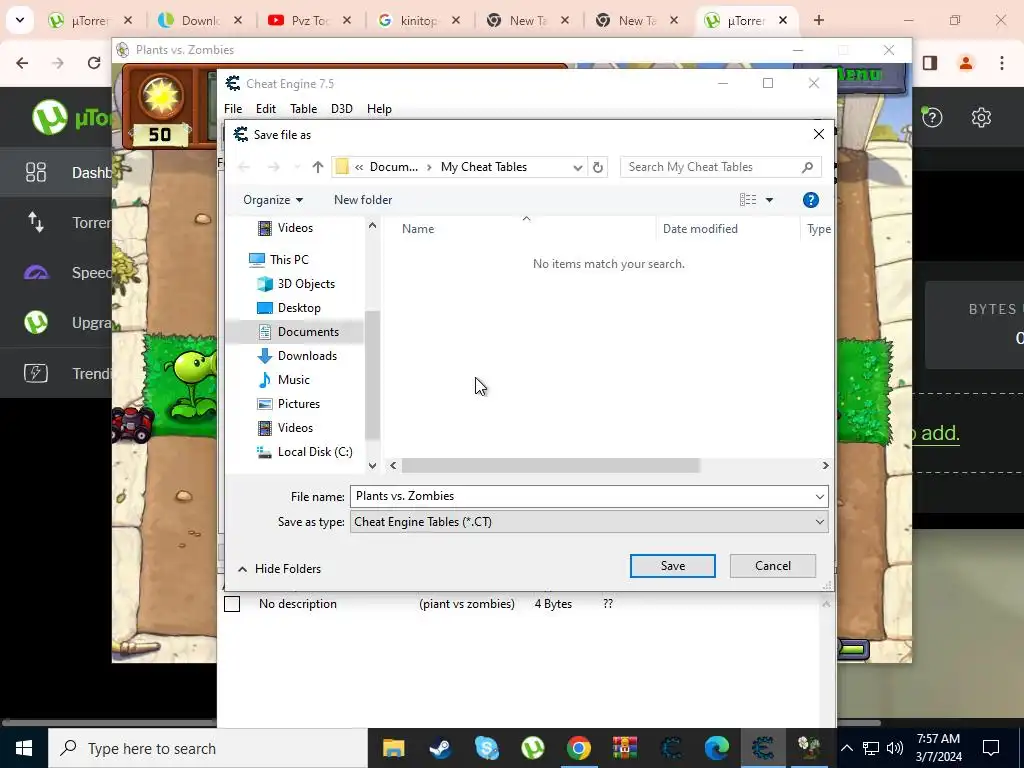Expand the address bar path dropdown
The height and width of the screenshot is (768, 1024).
pos(577,167)
